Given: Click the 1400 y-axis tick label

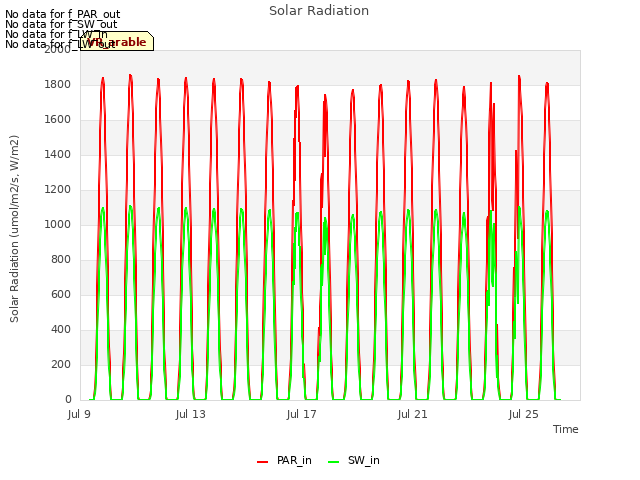Looking at the screenshot, I should tap(58, 154).
